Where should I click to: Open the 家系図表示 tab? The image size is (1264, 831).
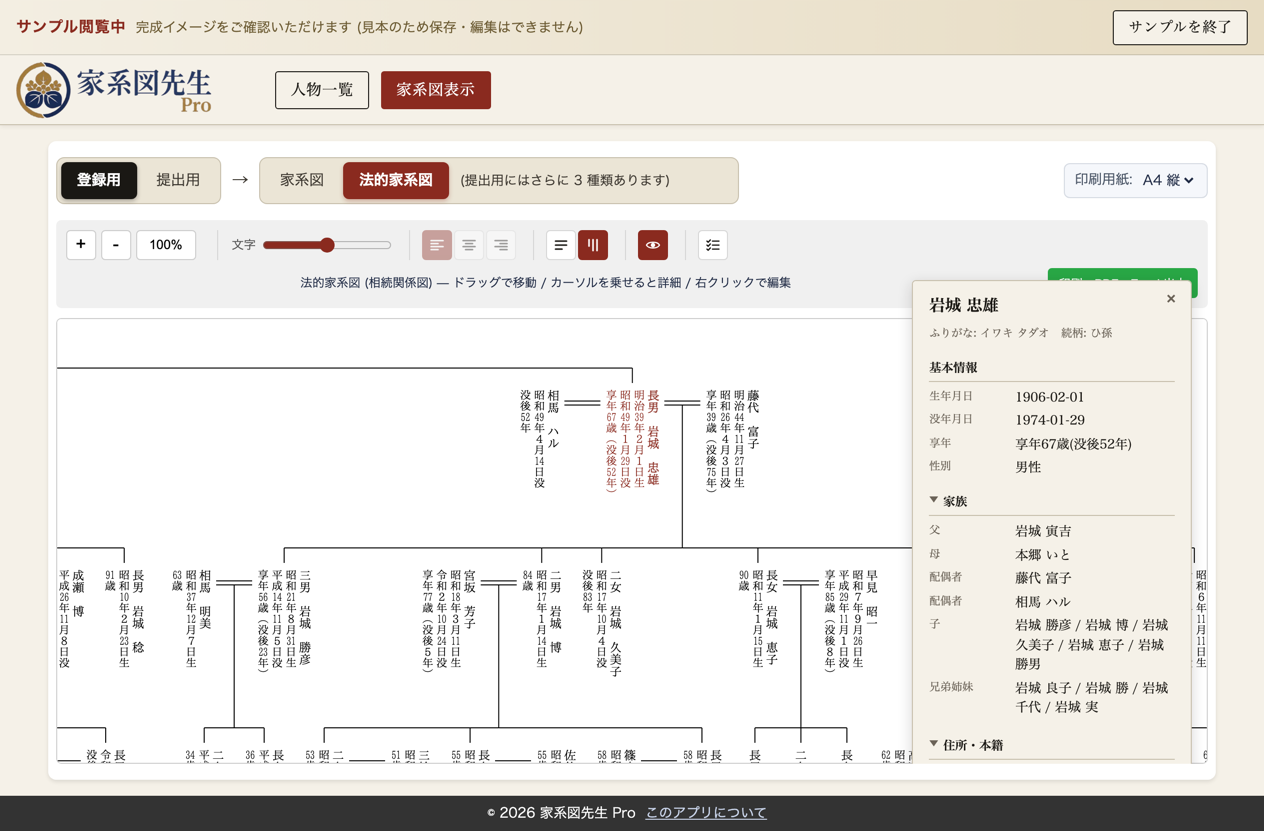pos(436,90)
